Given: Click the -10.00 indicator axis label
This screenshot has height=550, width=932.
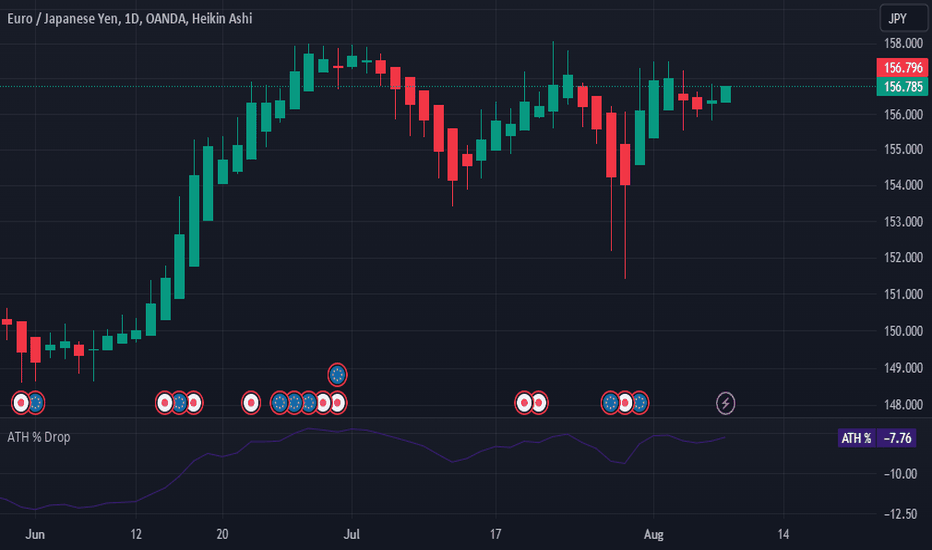Looking at the screenshot, I should pos(900,474).
